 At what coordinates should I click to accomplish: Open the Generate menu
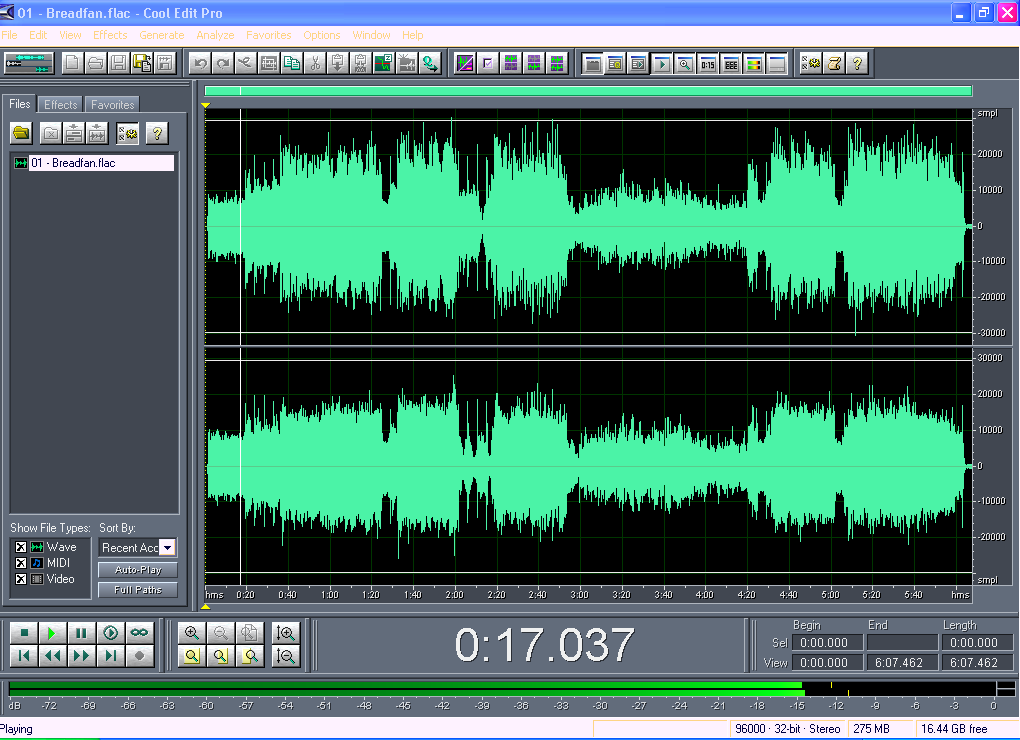click(x=161, y=35)
